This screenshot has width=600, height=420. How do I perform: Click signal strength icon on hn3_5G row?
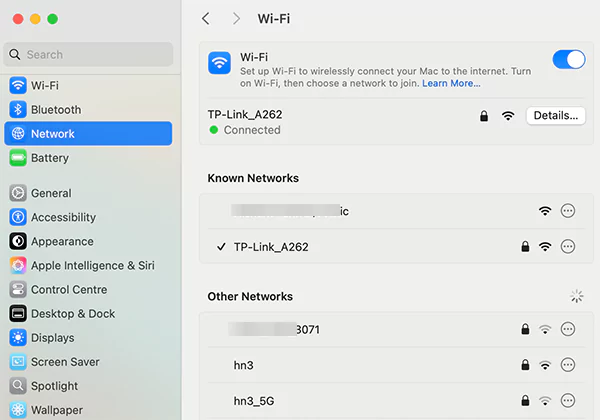(545, 401)
